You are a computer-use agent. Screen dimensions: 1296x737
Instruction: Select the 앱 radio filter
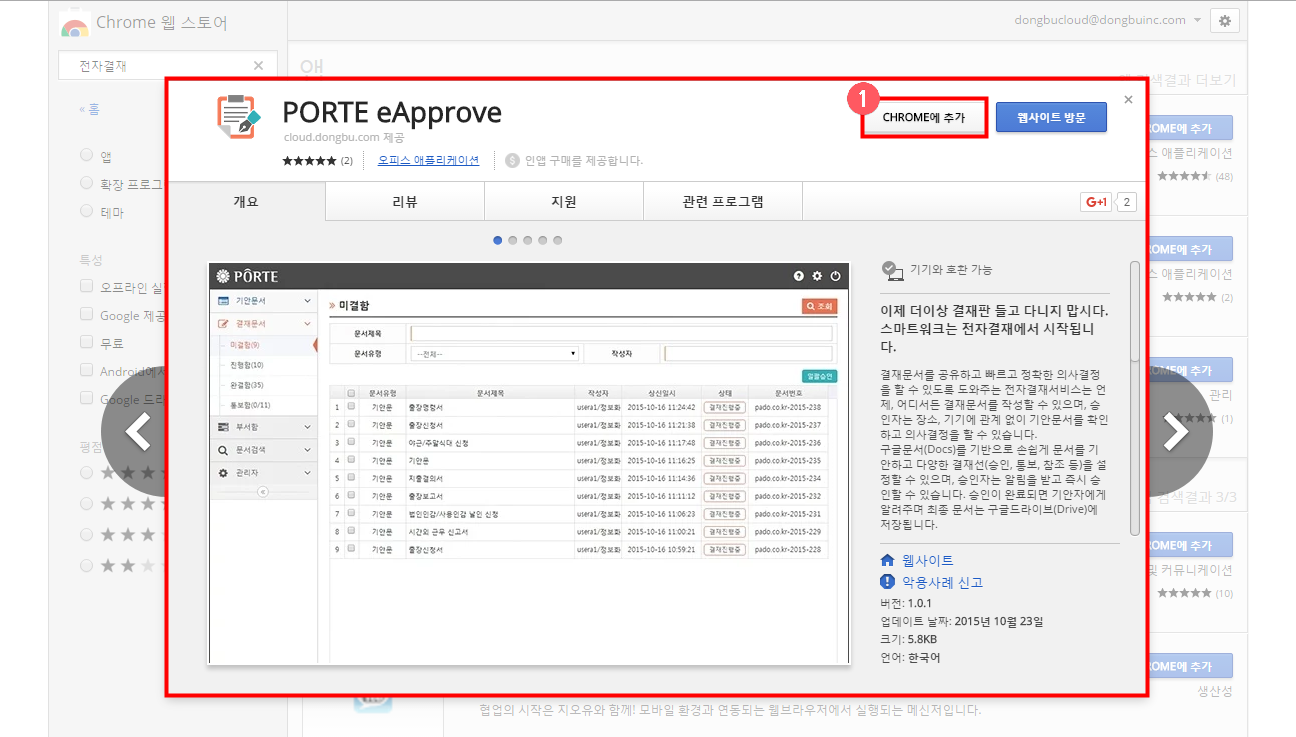(x=87, y=155)
